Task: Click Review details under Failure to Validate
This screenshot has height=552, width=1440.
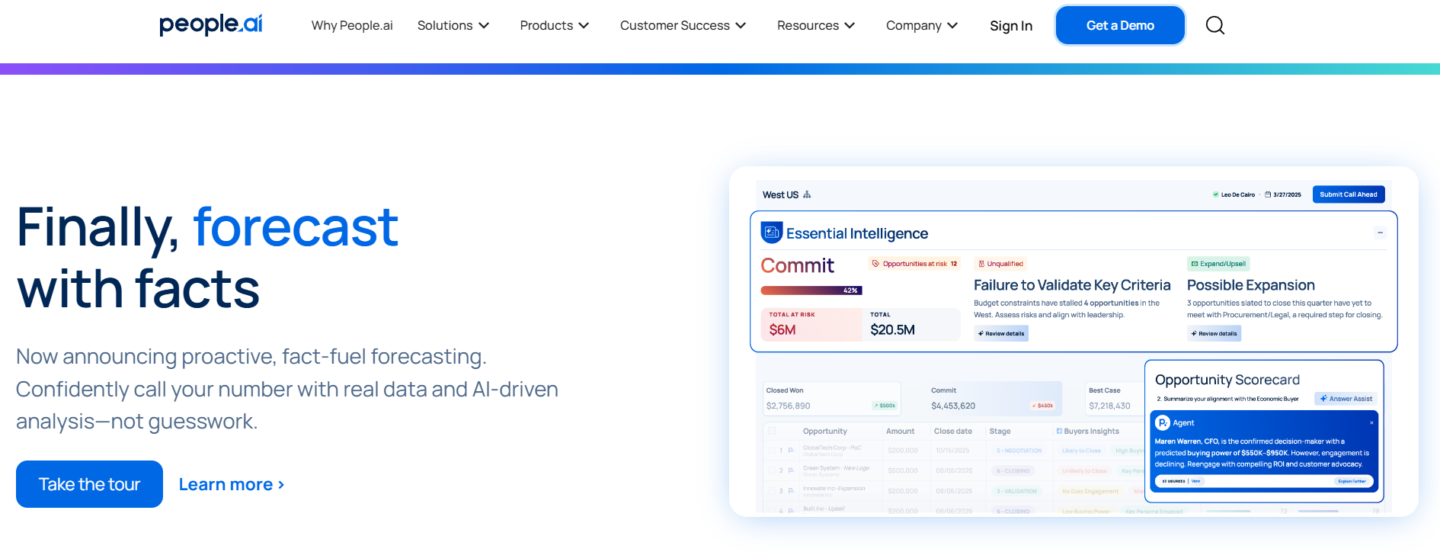Action: (1001, 333)
